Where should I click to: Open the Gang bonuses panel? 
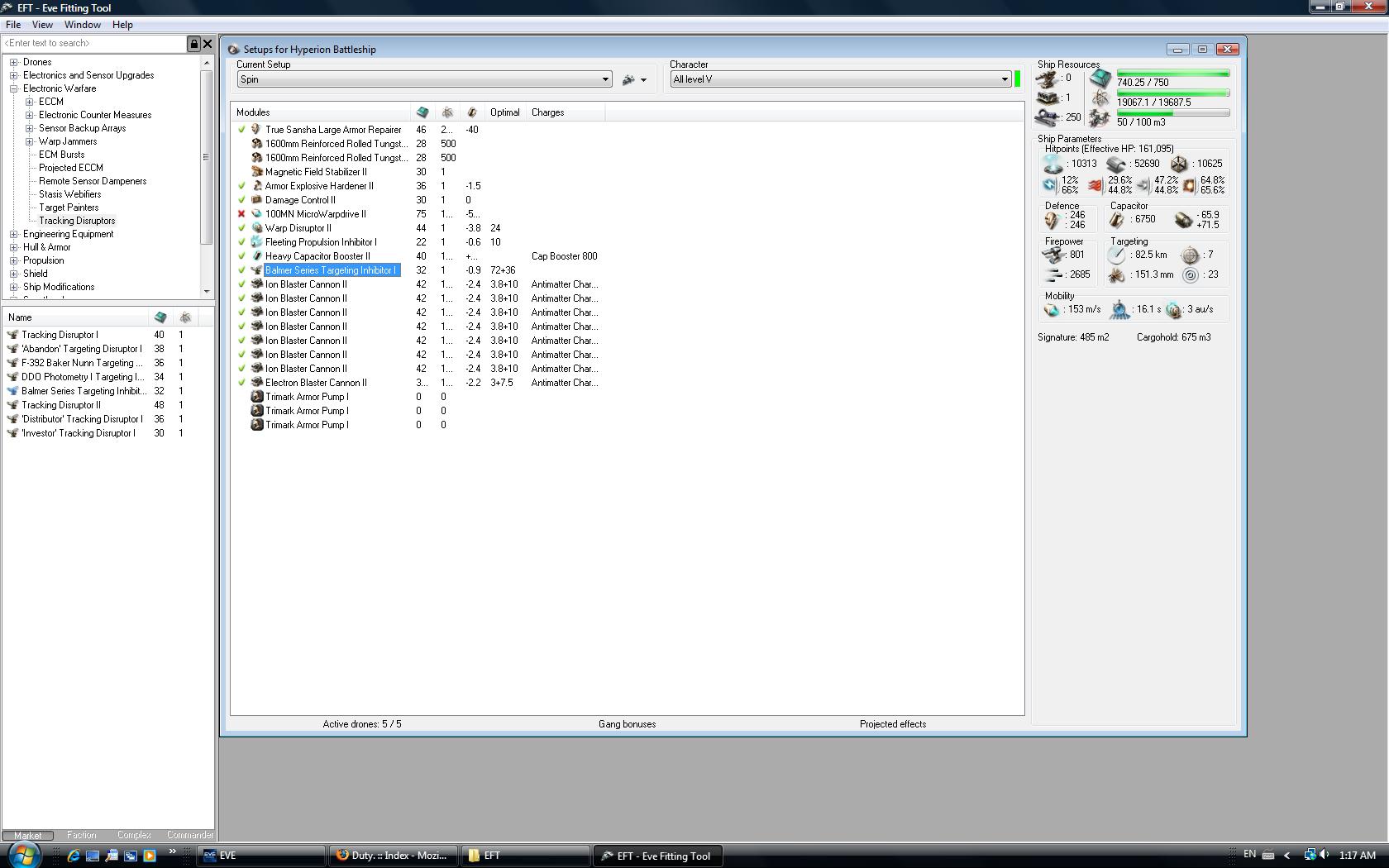pos(628,724)
